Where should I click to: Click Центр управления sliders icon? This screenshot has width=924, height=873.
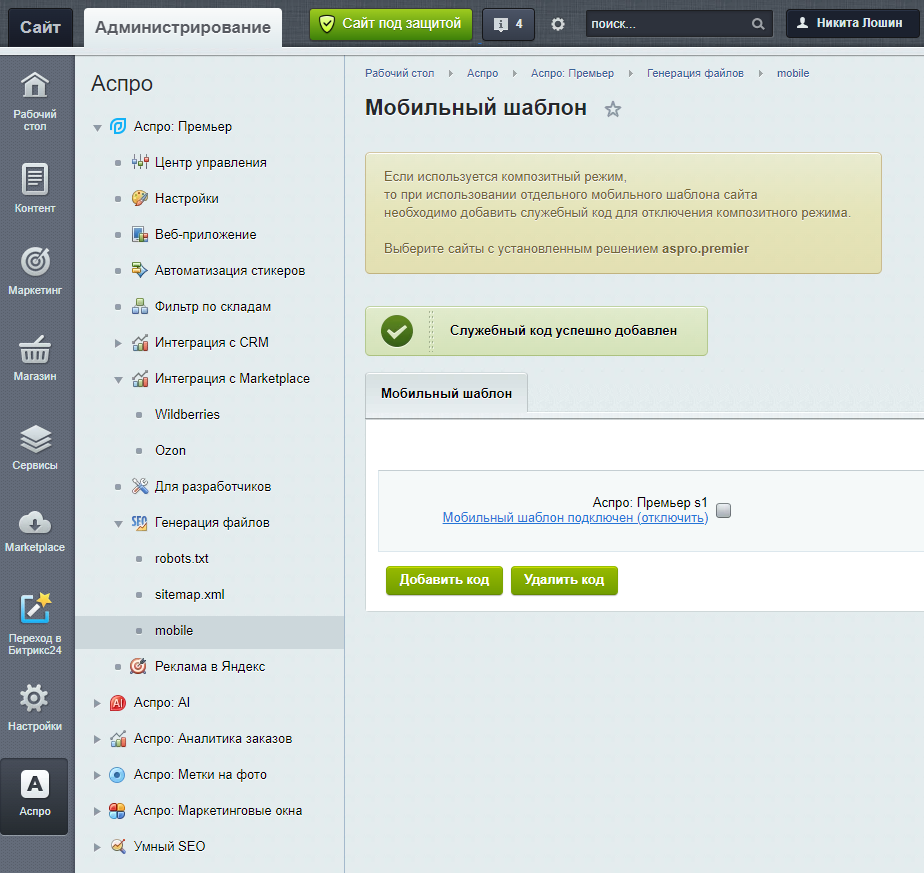click(140, 162)
